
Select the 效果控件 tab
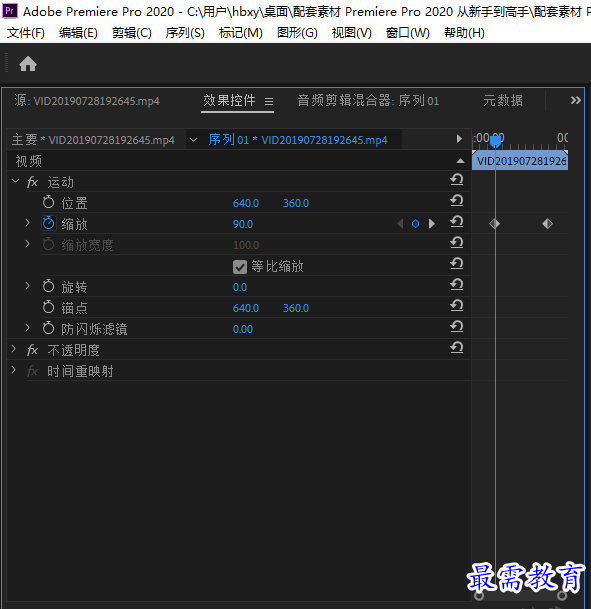point(229,101)
